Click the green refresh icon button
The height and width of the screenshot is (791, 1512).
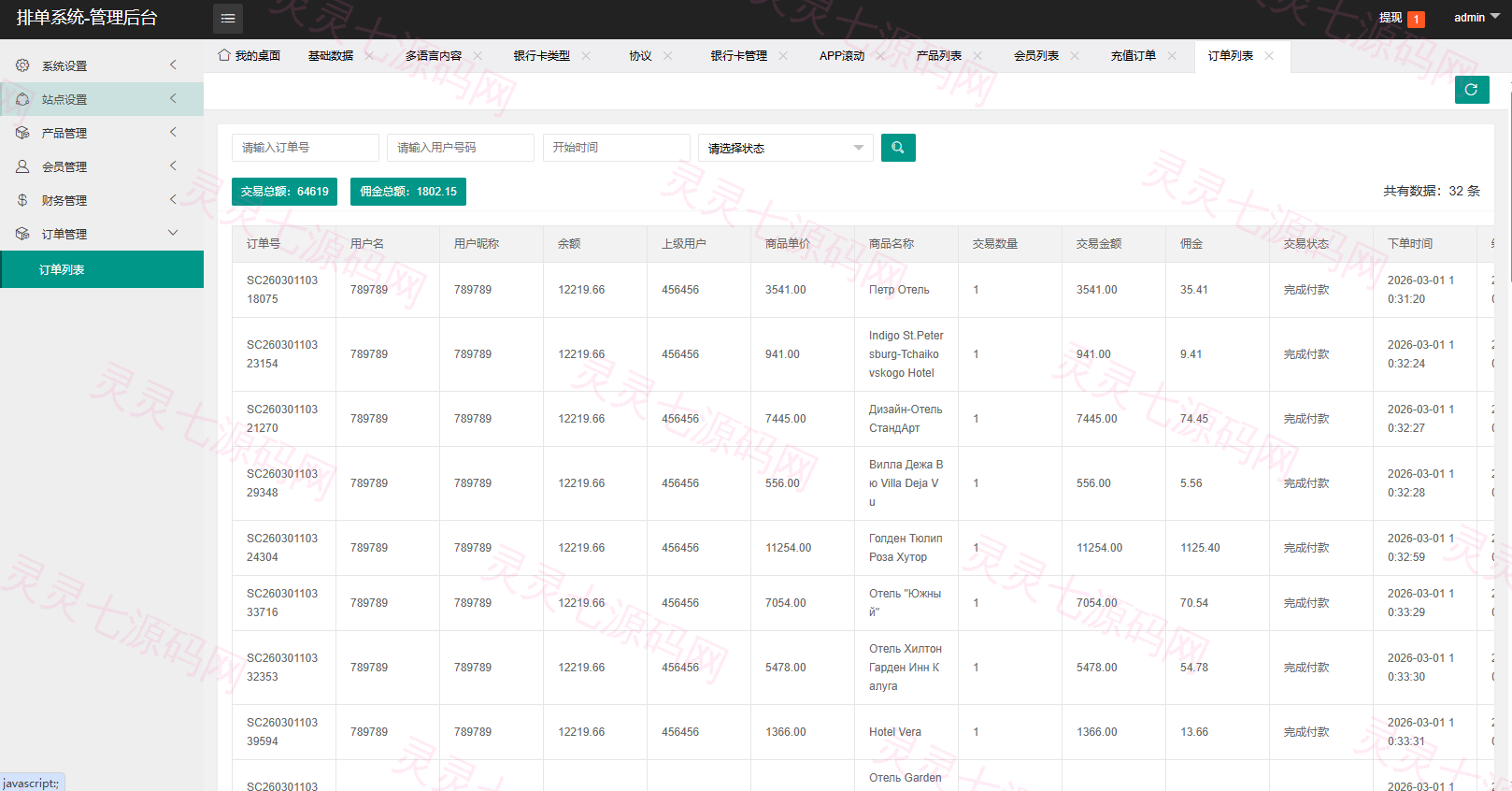pos(1472,90)
